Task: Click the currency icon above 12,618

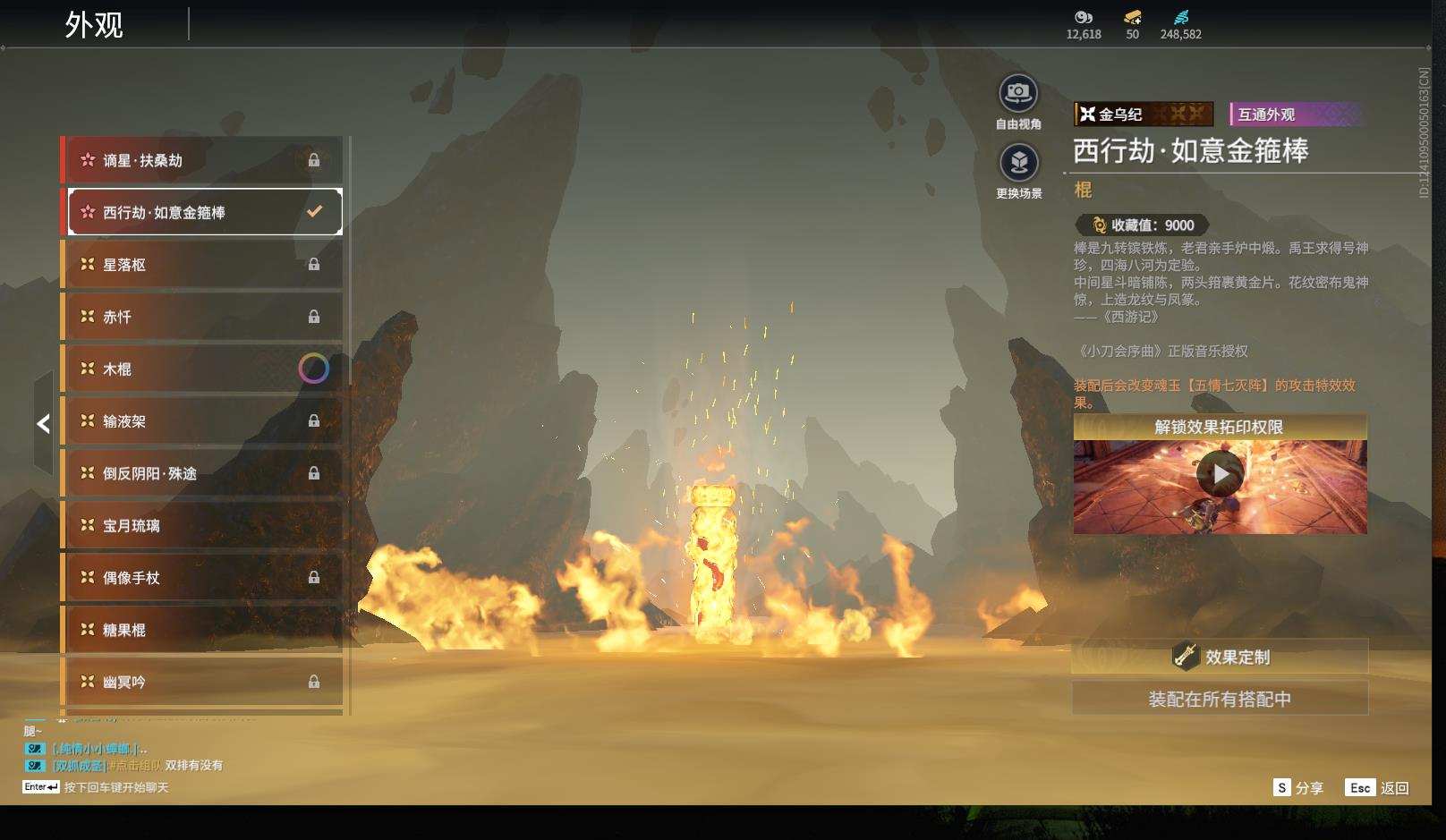Action: [1084, 17]
